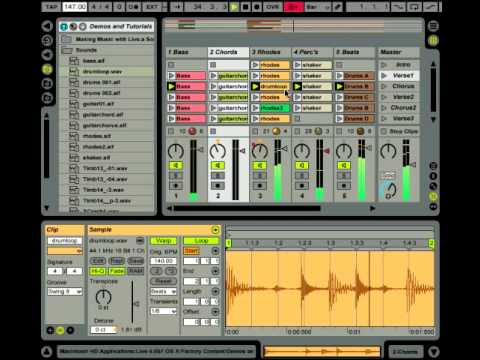Open the Swing 8 groove dropdown
This screenshot has height=360, width=480.
tap(65, 292)
